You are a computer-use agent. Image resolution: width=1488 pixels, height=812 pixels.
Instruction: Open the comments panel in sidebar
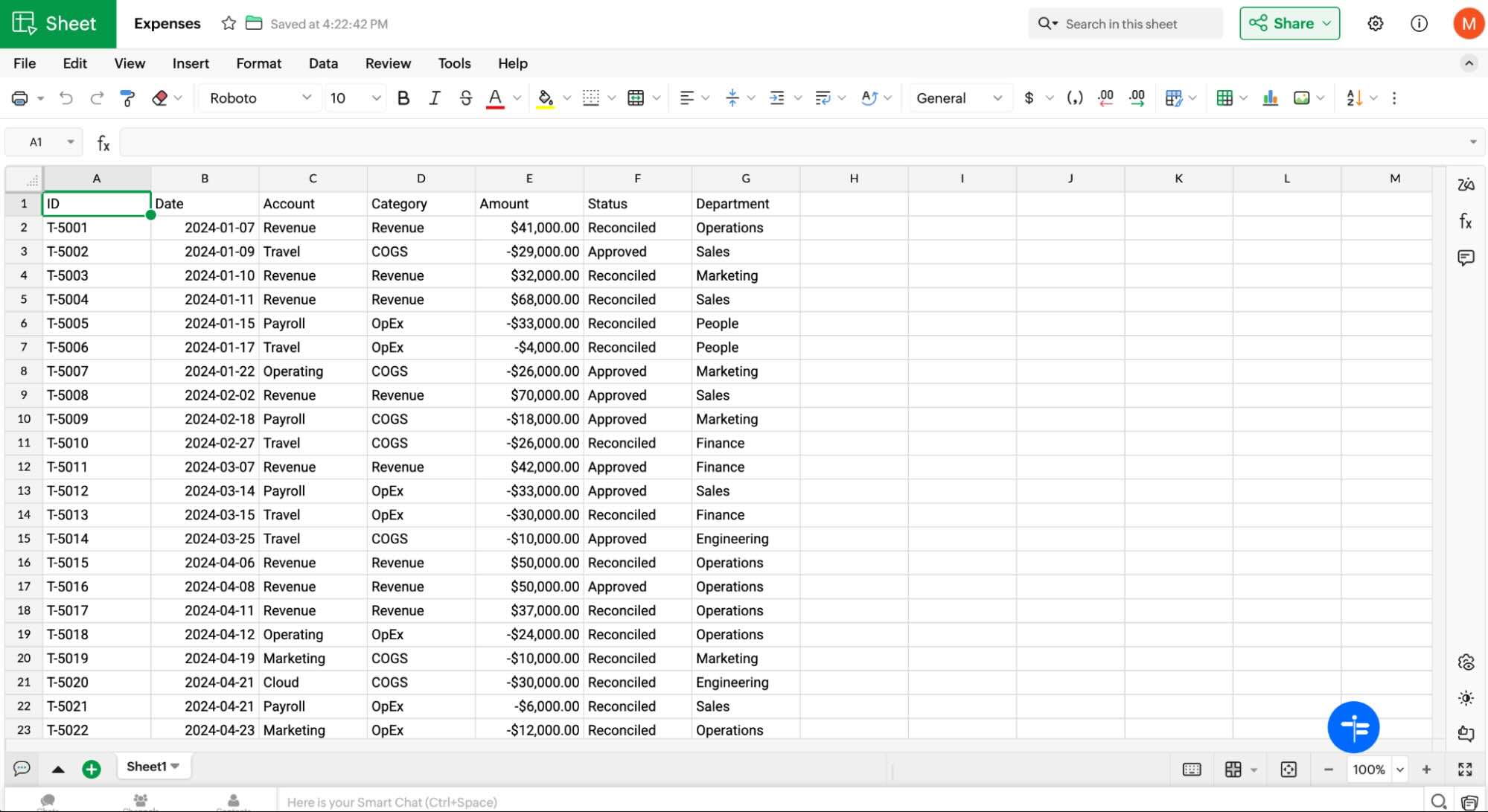1466,258
